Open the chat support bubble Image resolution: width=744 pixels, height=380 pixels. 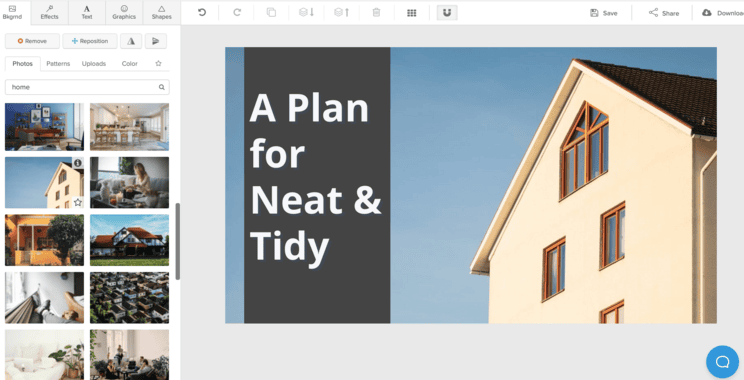click(722, 362)
